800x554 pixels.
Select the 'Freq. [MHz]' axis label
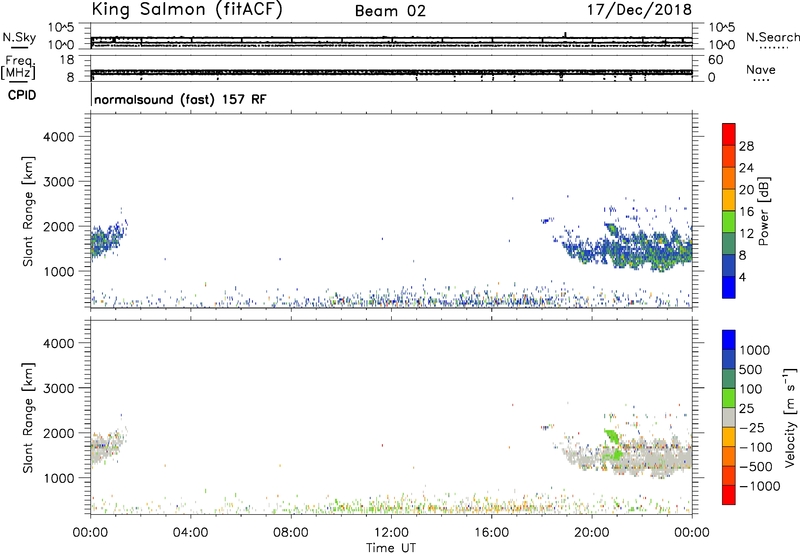pos(18,68)
